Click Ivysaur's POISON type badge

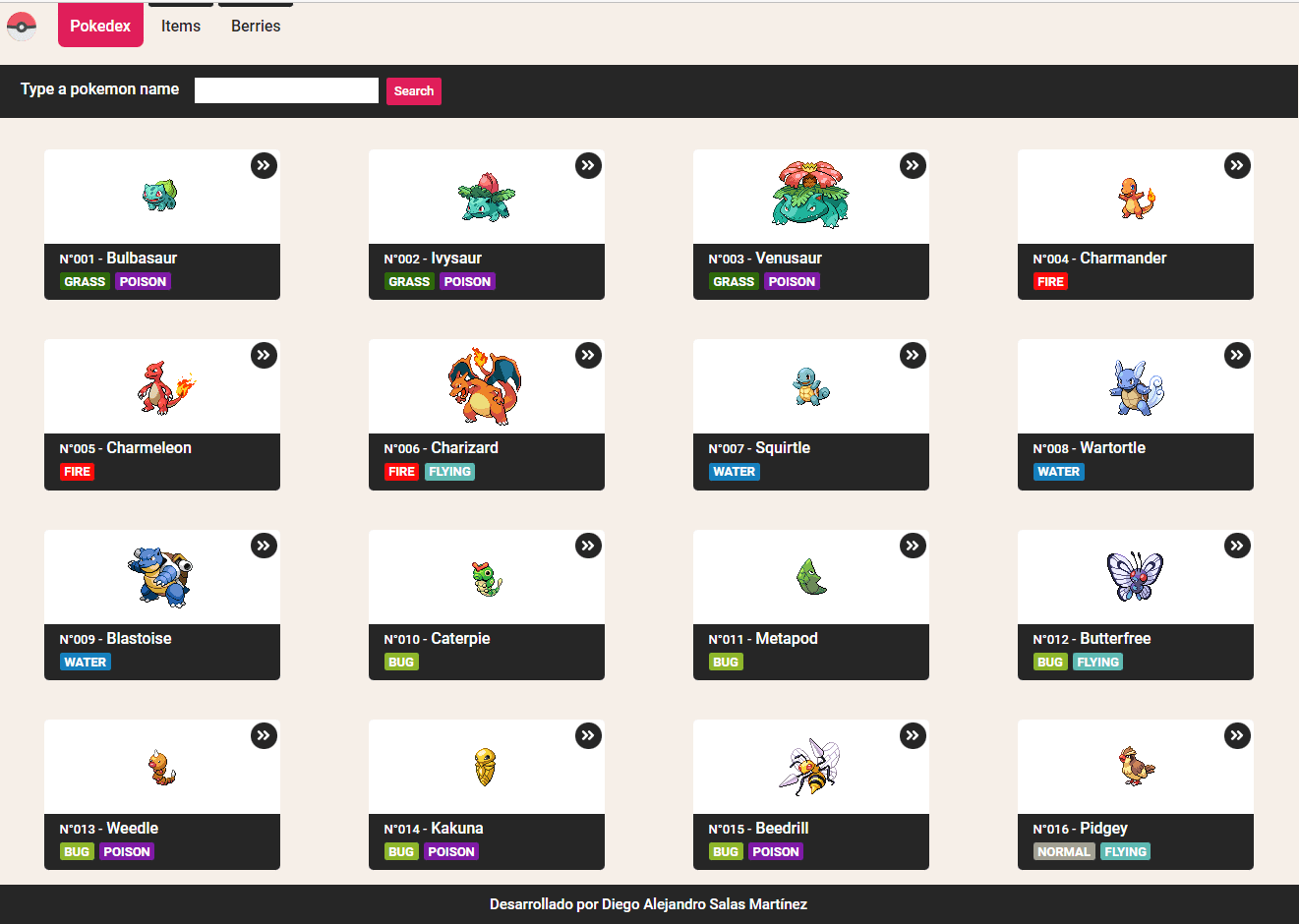[x=467, y=282]
